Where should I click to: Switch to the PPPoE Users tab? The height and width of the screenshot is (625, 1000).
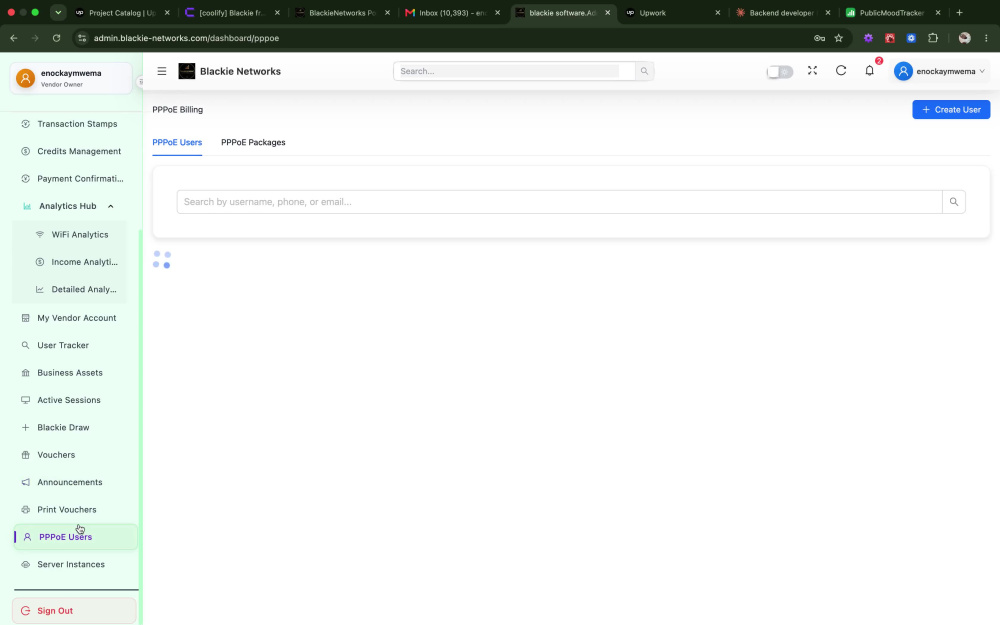177,142
